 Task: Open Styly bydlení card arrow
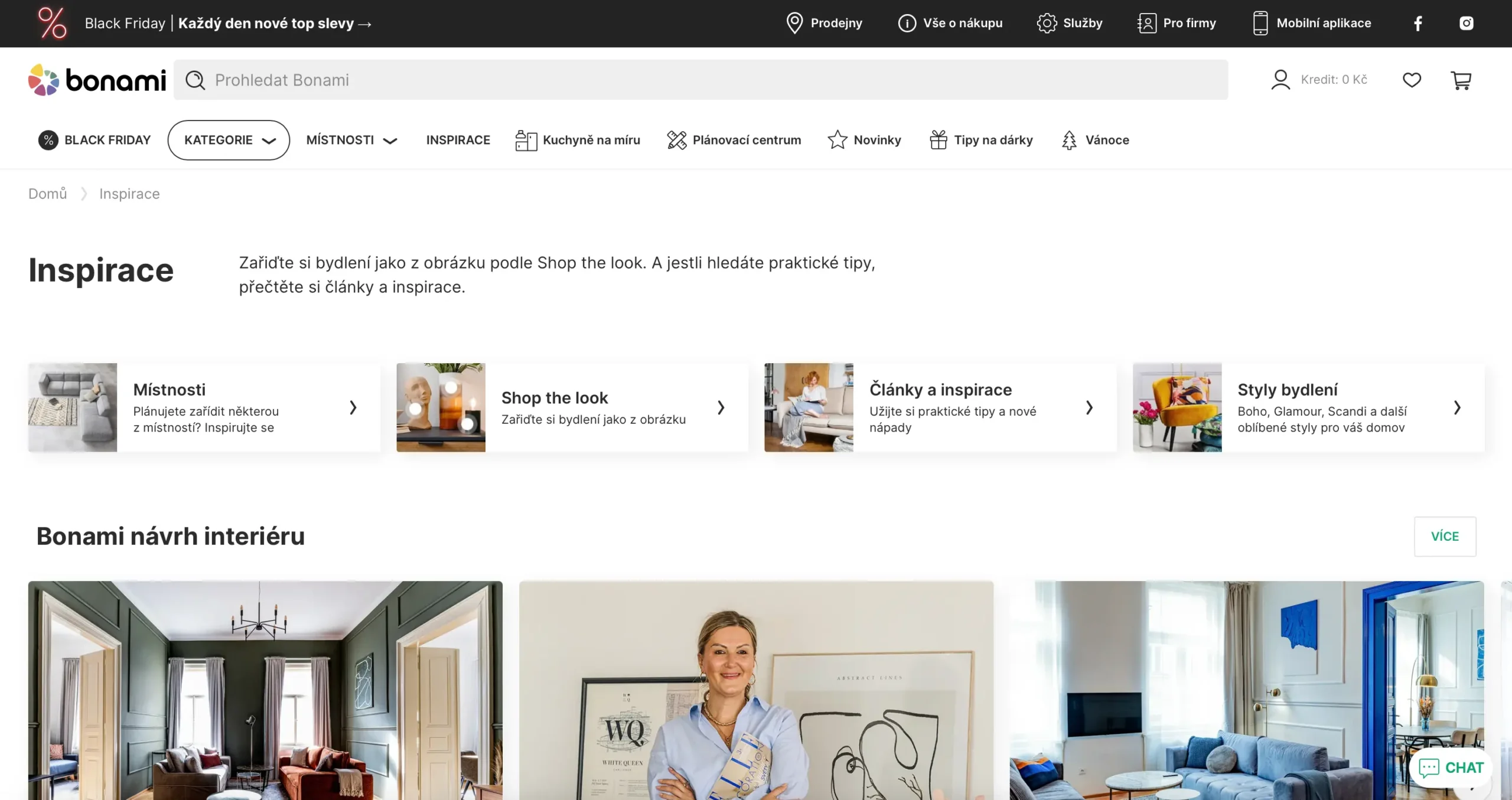point(1457,407)
